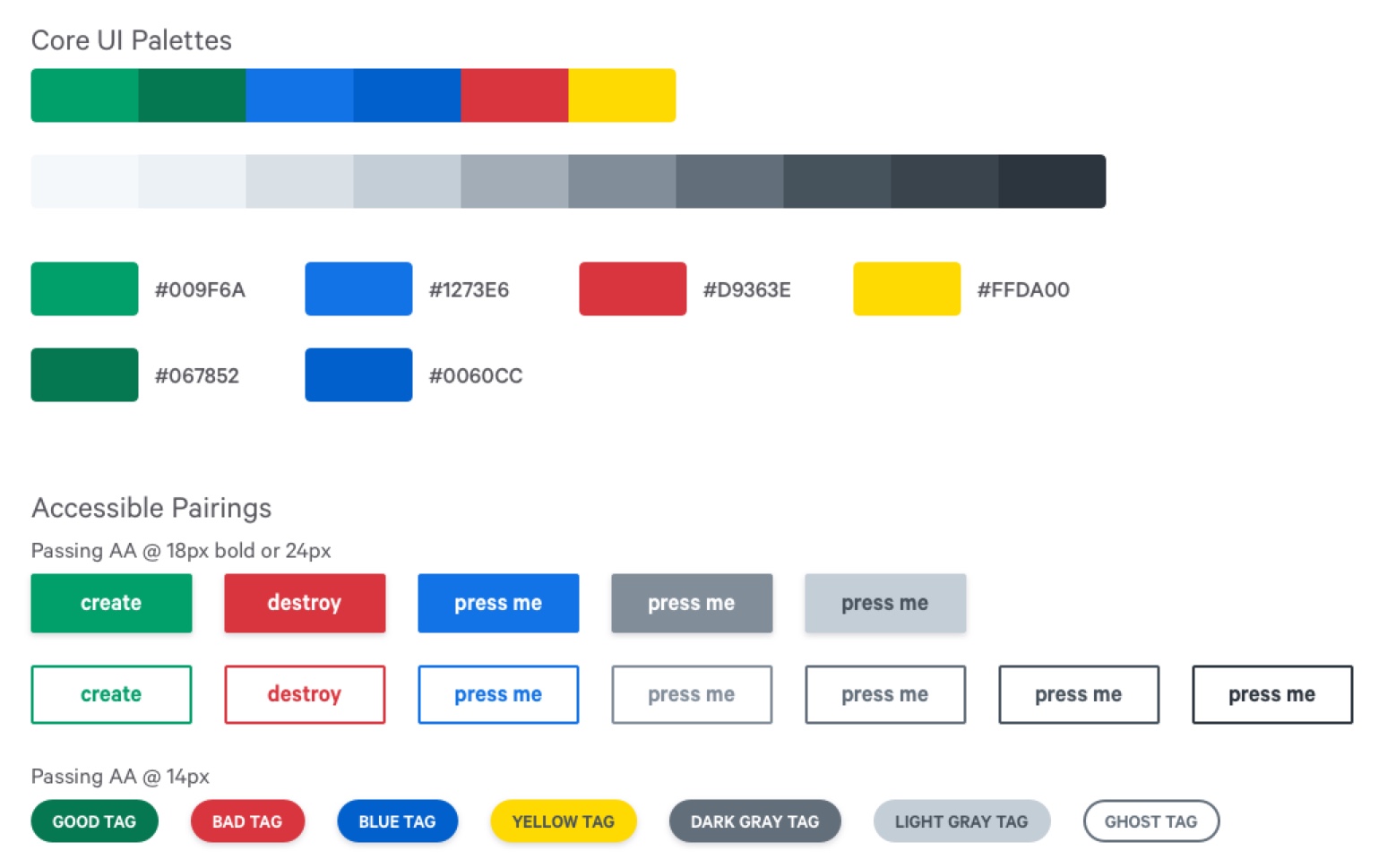The width and height of the screenshot is (1387, 868).
Task: Select the LIGHT GRAY TAG pill
Action: click(961, 821)
